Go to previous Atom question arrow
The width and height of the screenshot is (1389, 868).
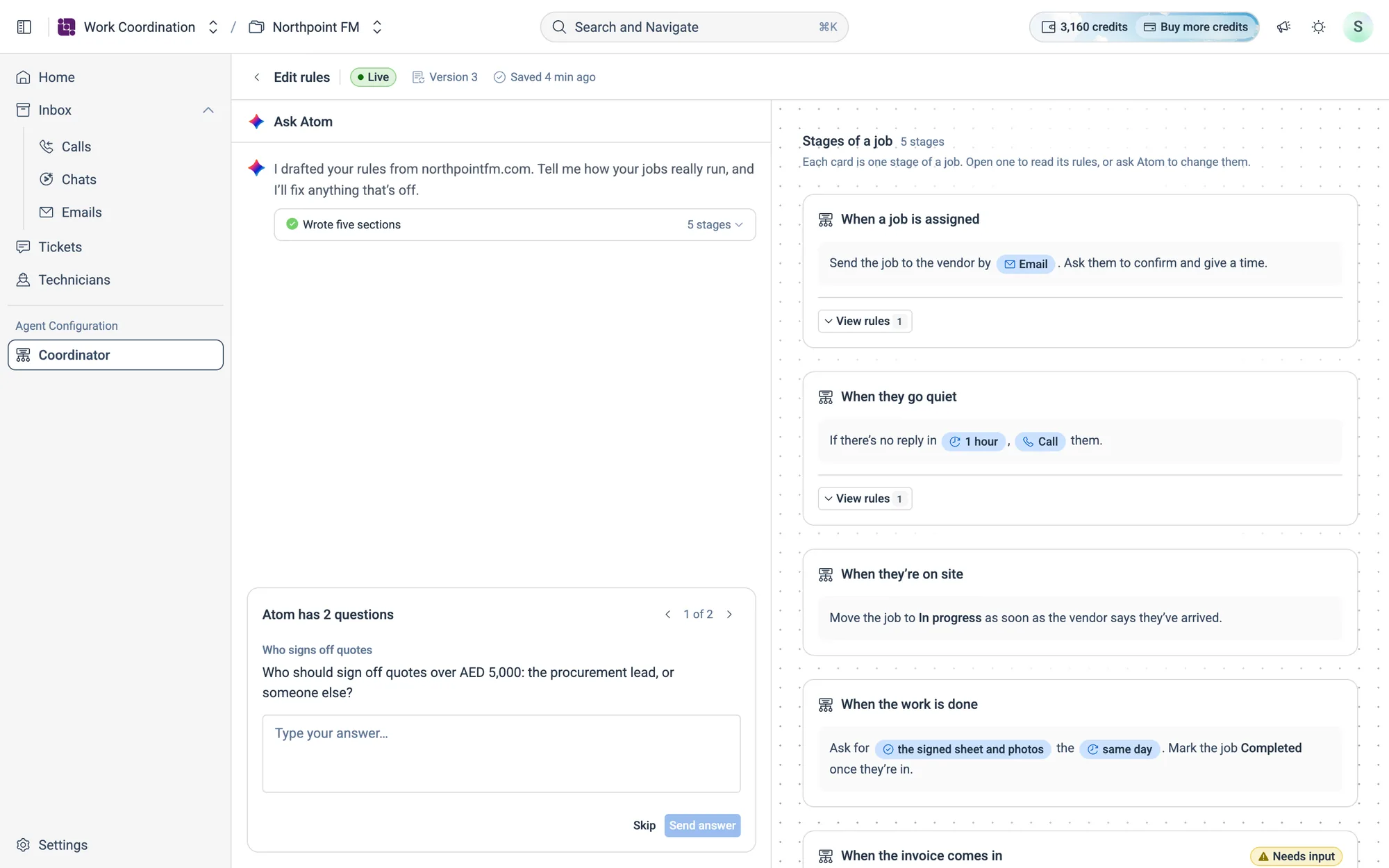point(667,615)
